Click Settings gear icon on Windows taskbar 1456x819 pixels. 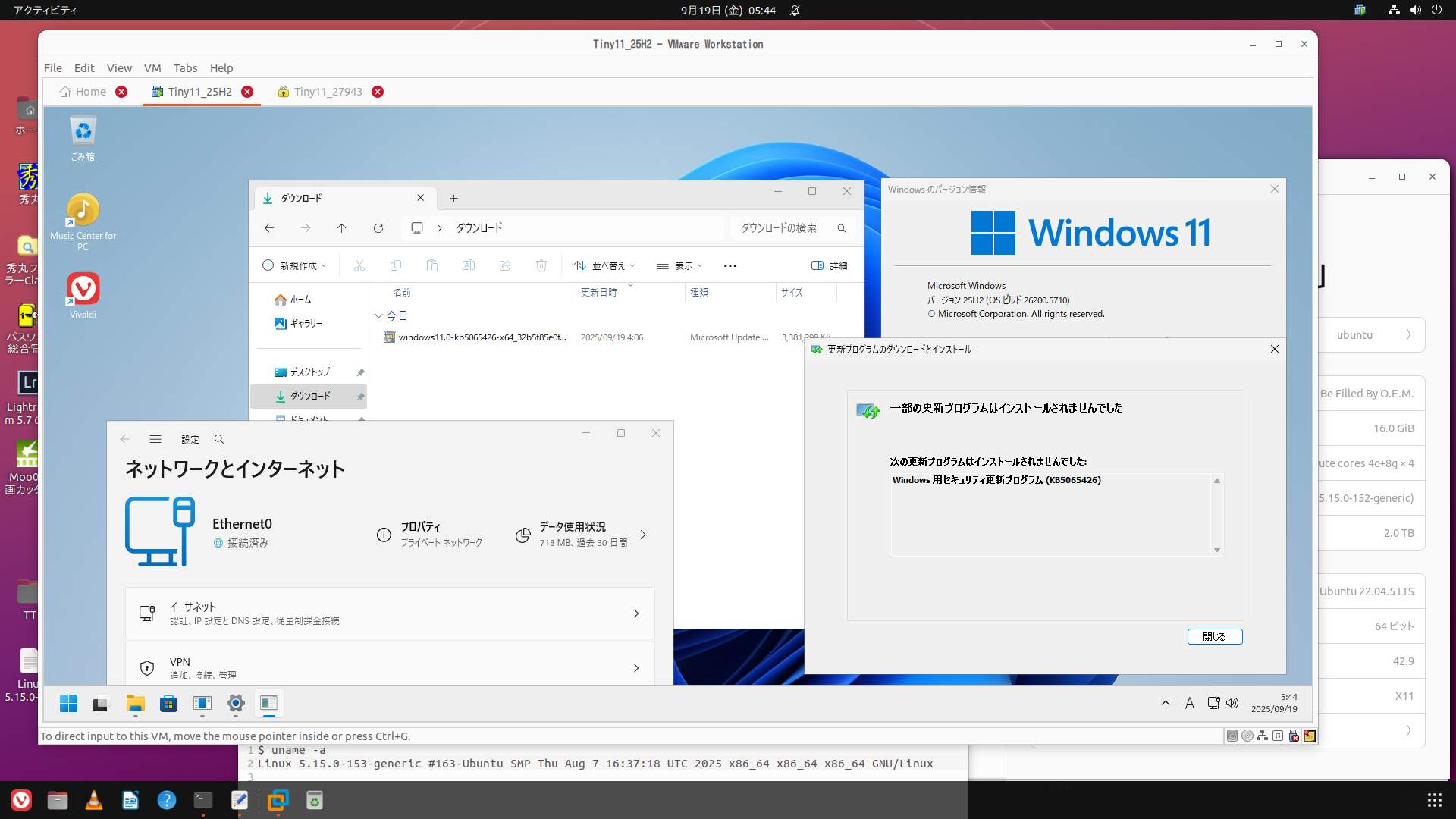236,704
